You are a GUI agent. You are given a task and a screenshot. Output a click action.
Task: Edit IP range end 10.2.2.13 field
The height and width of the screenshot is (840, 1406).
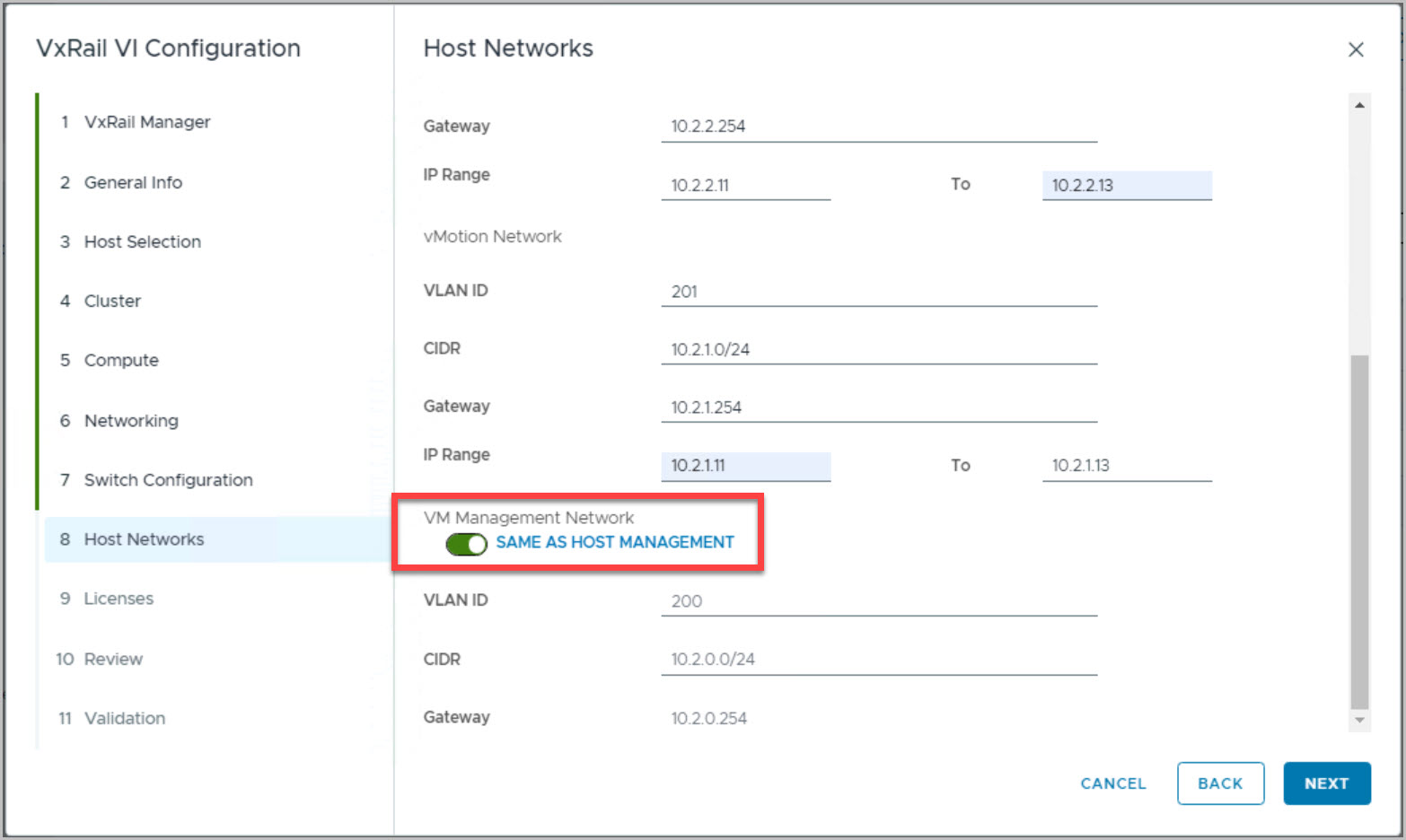[1126, 186]
